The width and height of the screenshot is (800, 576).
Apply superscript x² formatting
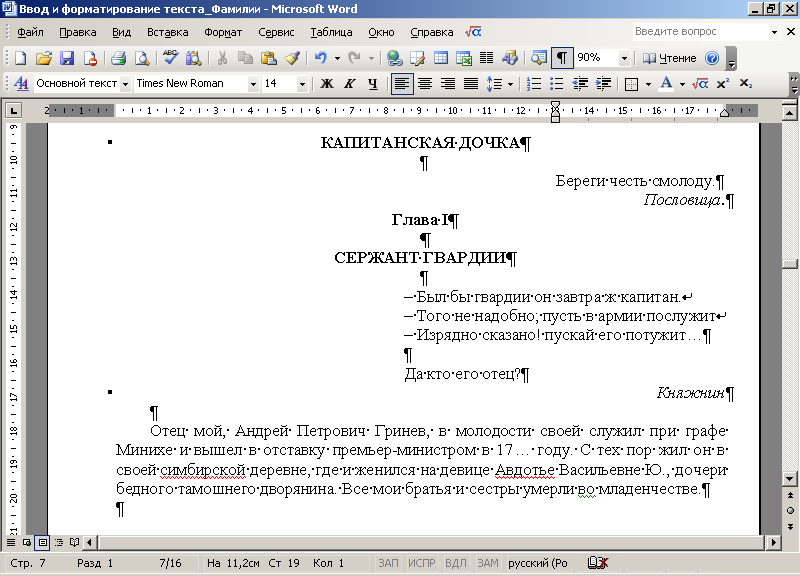pos(723,84)
